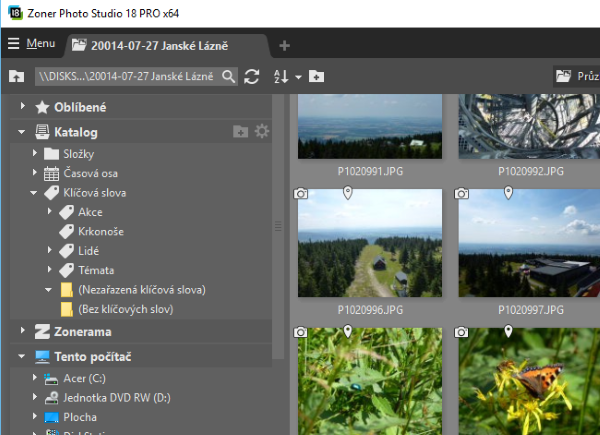Collapse the Klíčová slova node
This screenshot has height=435, width=600.
pyautogui.click(x=34, y=193)
